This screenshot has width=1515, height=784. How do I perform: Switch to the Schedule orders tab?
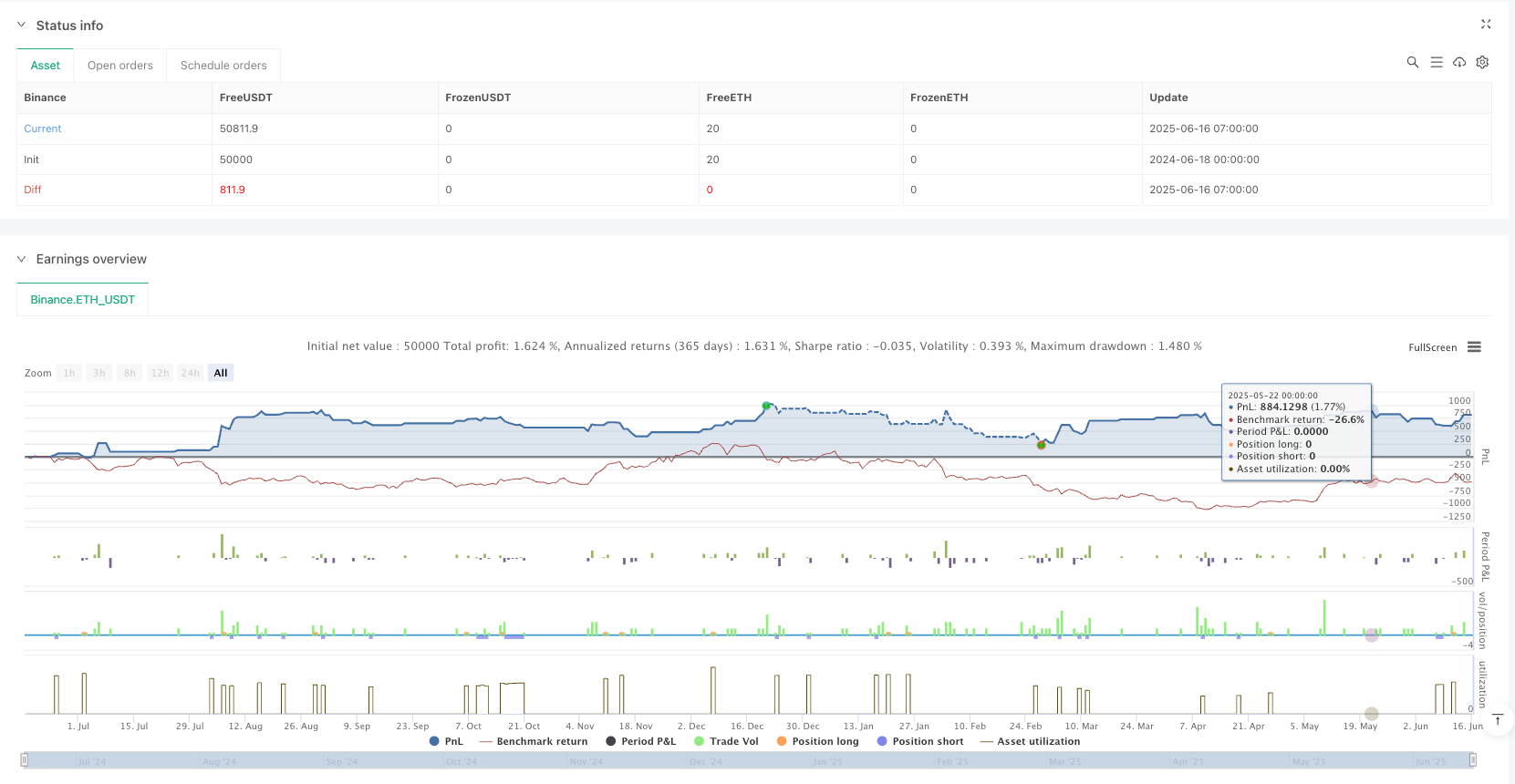[223, 66]
